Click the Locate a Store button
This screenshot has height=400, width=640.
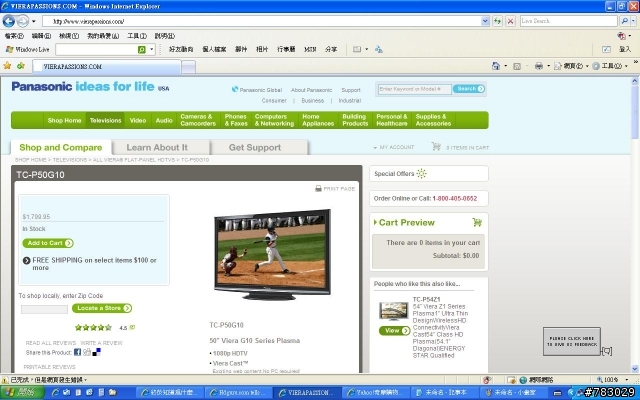(x=102, y=308)
